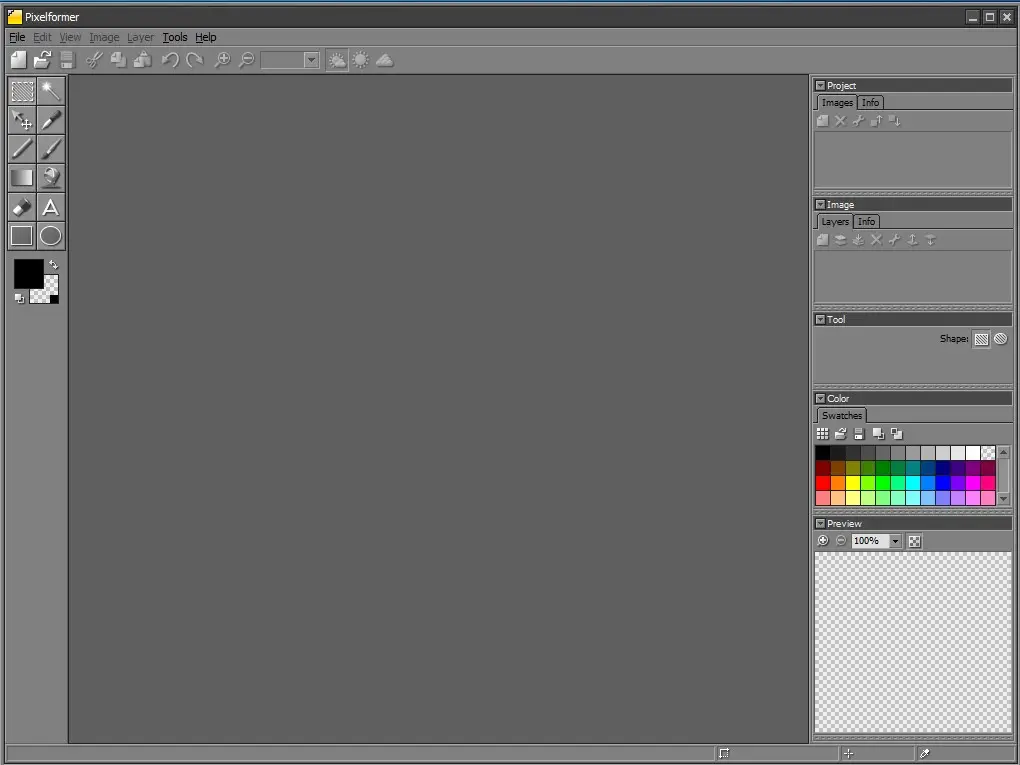Click the main toolbar Zoom Out magnifier
This screenshot has width=1020, height=765.
coord(247,60)
